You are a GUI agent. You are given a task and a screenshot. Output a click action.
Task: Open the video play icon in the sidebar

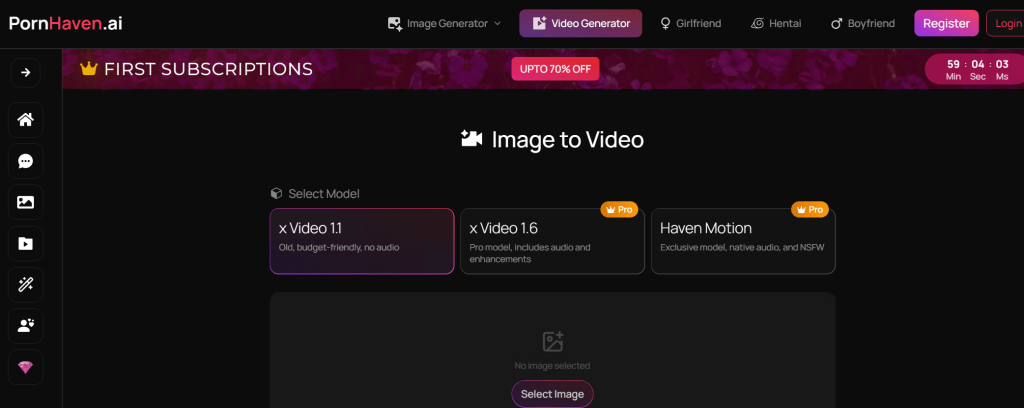click(x=25, y=243)
